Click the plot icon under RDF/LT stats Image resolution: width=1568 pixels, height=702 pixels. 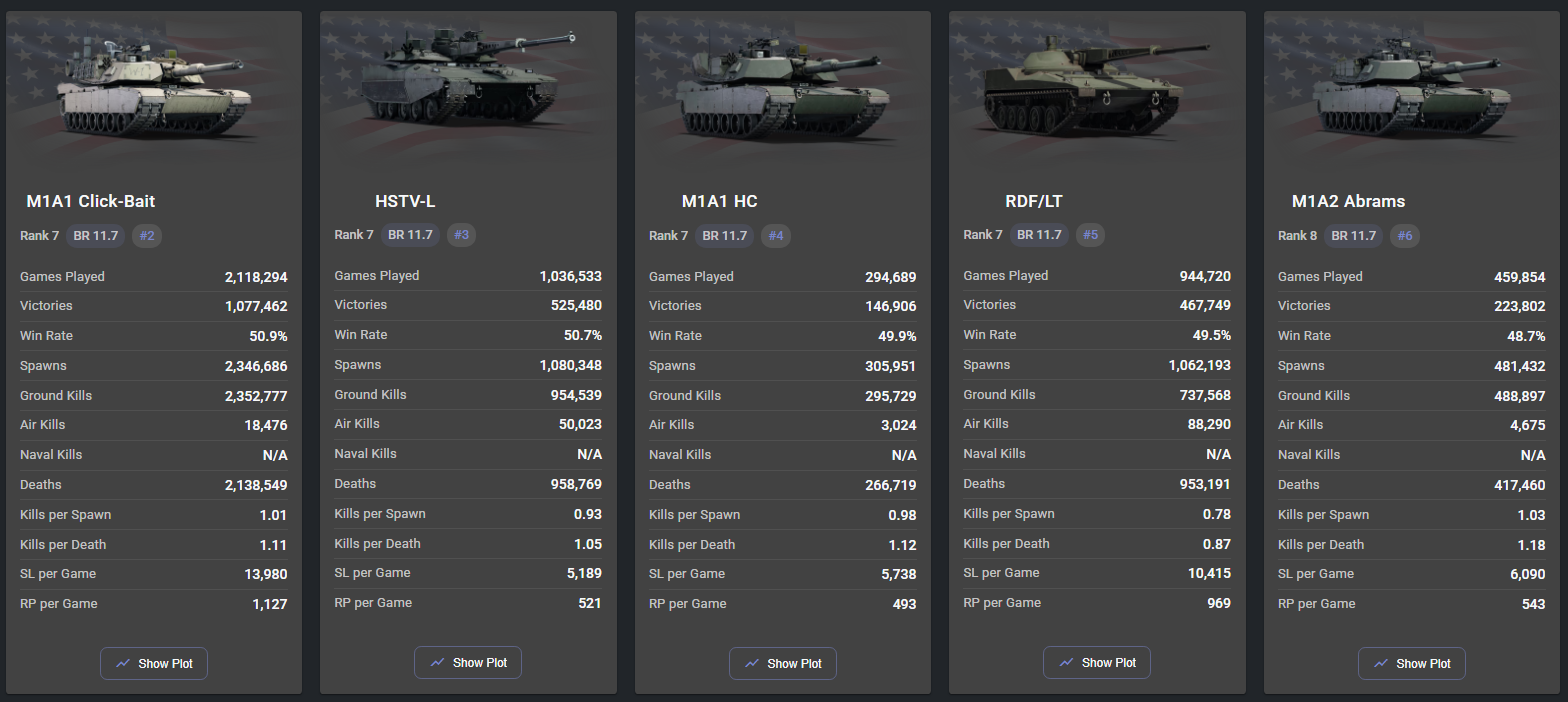pos(1066,662)
